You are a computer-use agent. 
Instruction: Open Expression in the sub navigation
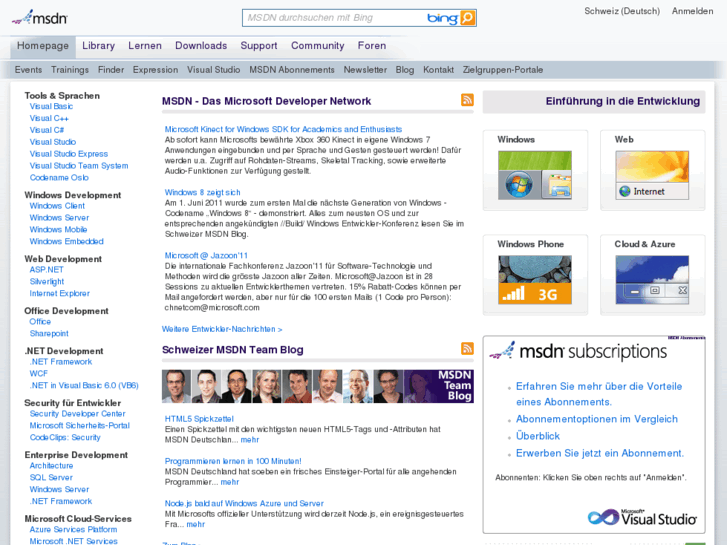[155, 70]
